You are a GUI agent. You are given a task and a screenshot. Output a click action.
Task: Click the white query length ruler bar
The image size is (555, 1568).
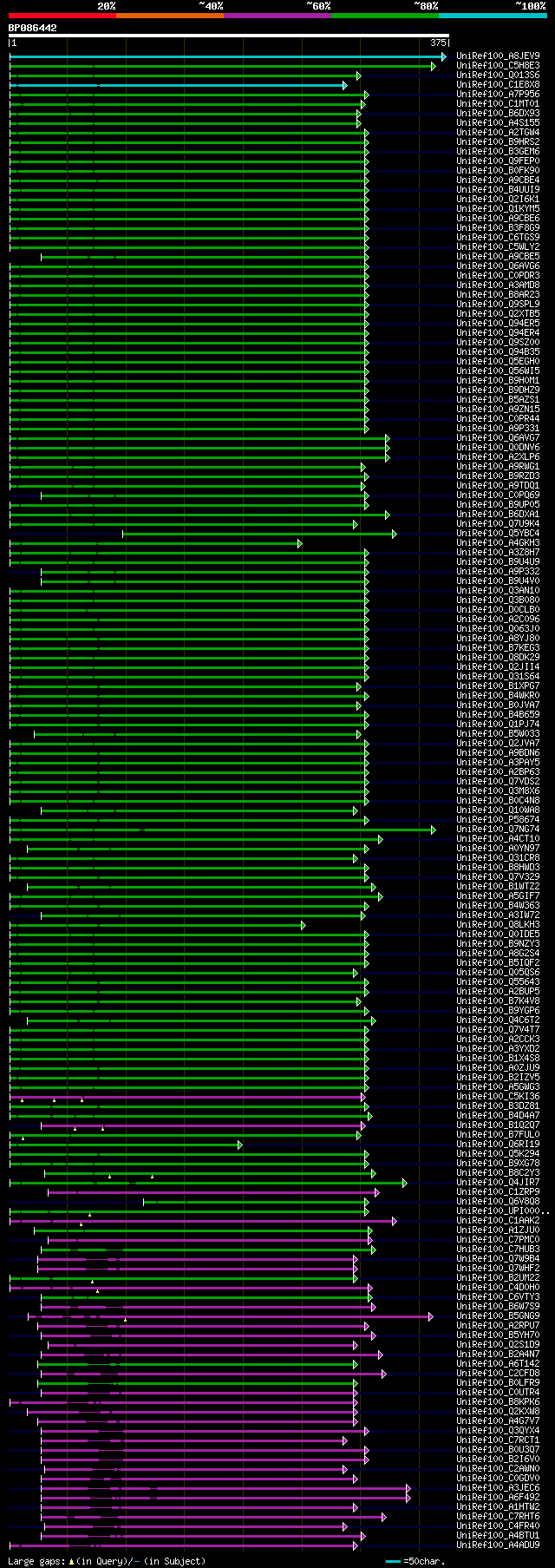pos(229,36)
